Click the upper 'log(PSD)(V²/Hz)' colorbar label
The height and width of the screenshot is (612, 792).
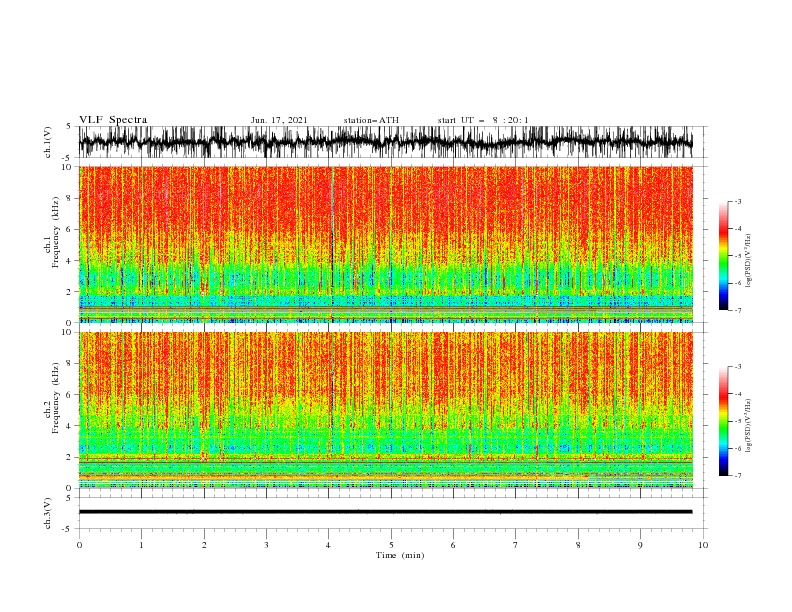point(748,261)
